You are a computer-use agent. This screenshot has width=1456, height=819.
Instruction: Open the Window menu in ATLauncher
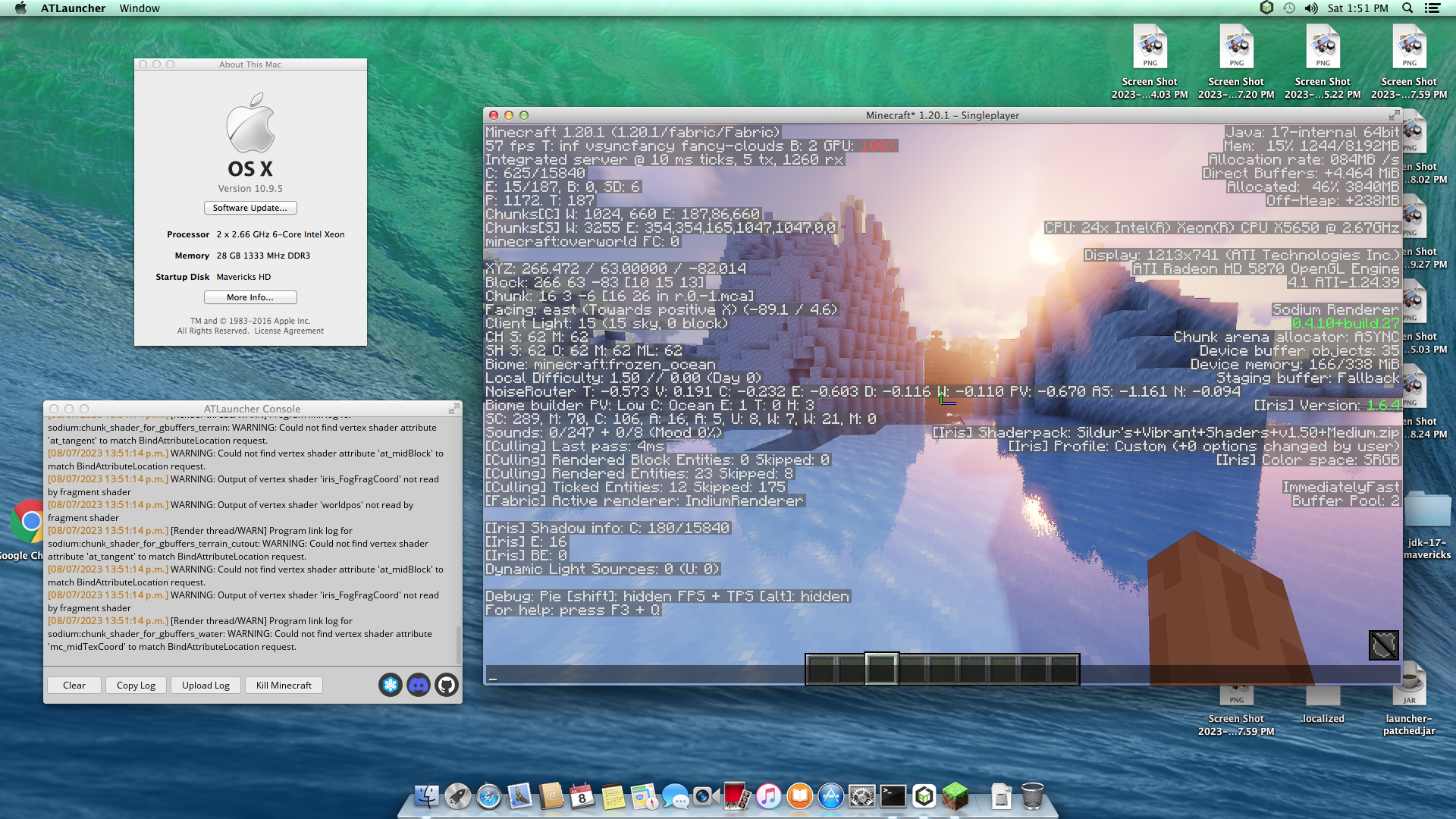(x=140, y=9)
